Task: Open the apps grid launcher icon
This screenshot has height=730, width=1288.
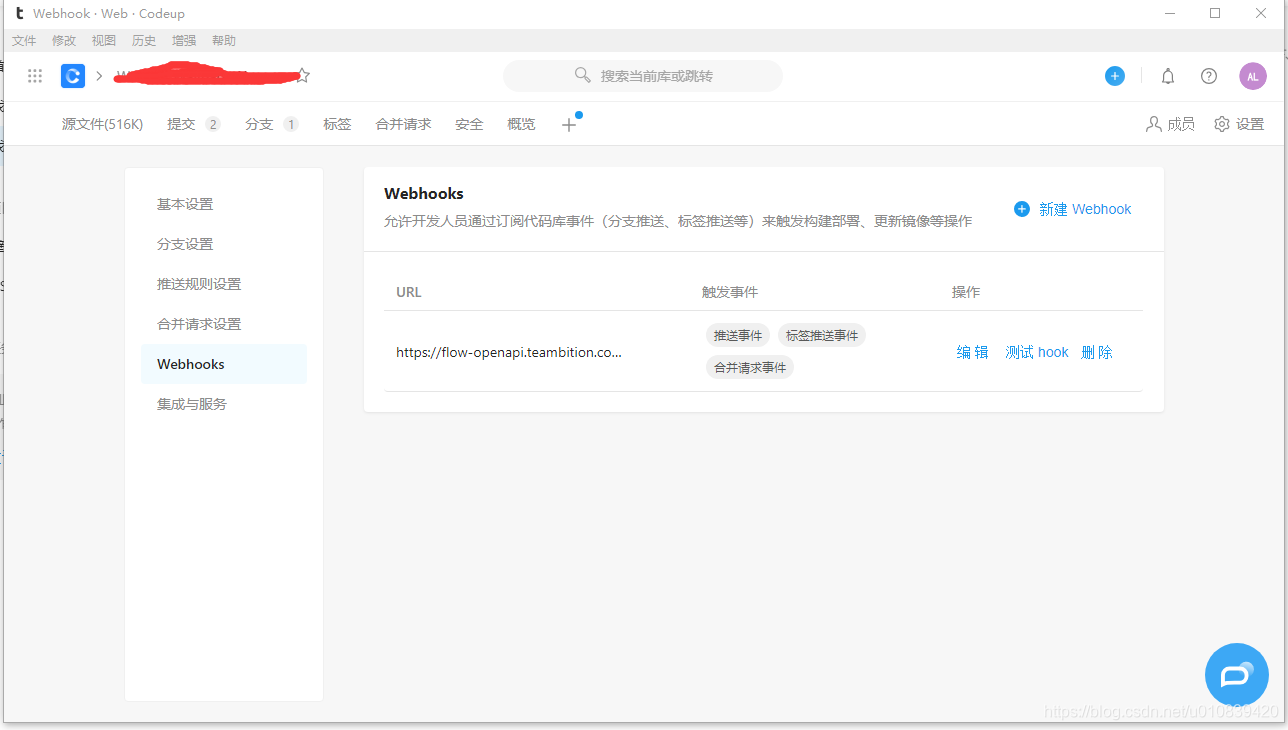Action: coord(35,76)
